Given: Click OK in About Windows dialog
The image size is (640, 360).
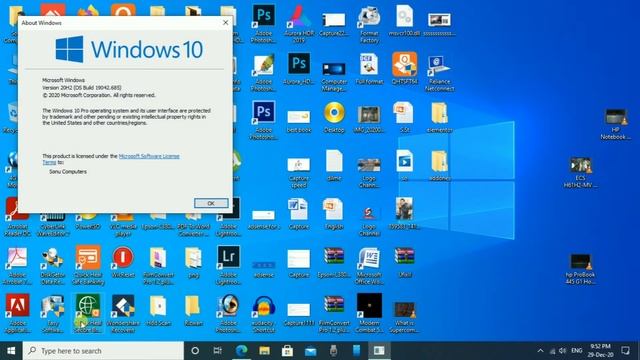Looking at the screenshot, I should point(211,203).
